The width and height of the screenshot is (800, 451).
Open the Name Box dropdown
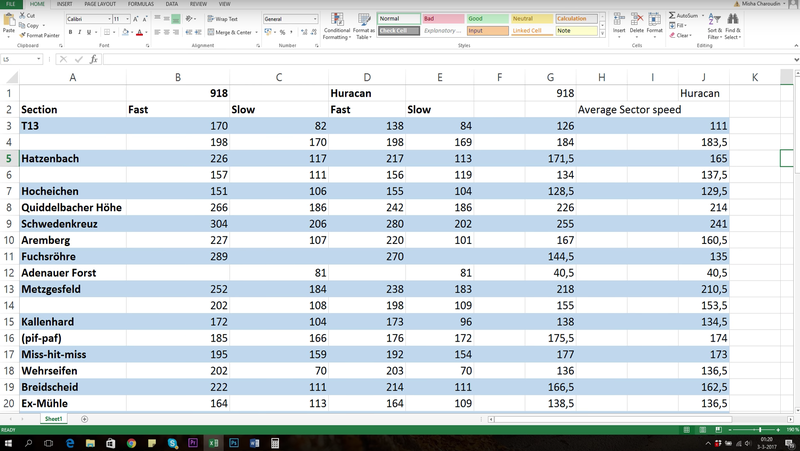pos(38,59)
